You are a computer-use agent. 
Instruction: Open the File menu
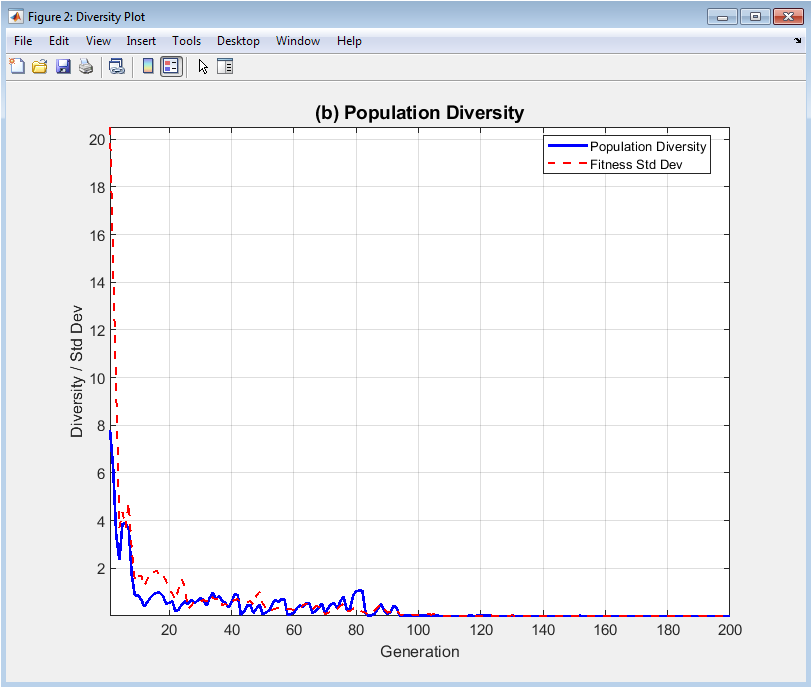[23, 41]
